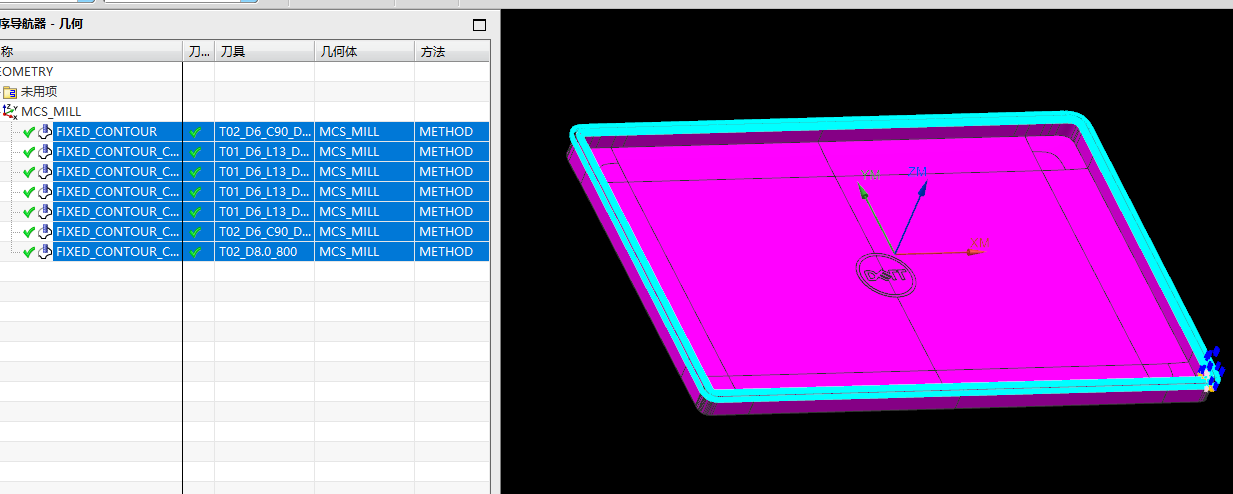Click the MCS_MILL coordinate system icon
Viewport: 1233px width, 494px height.
point(10,112)
